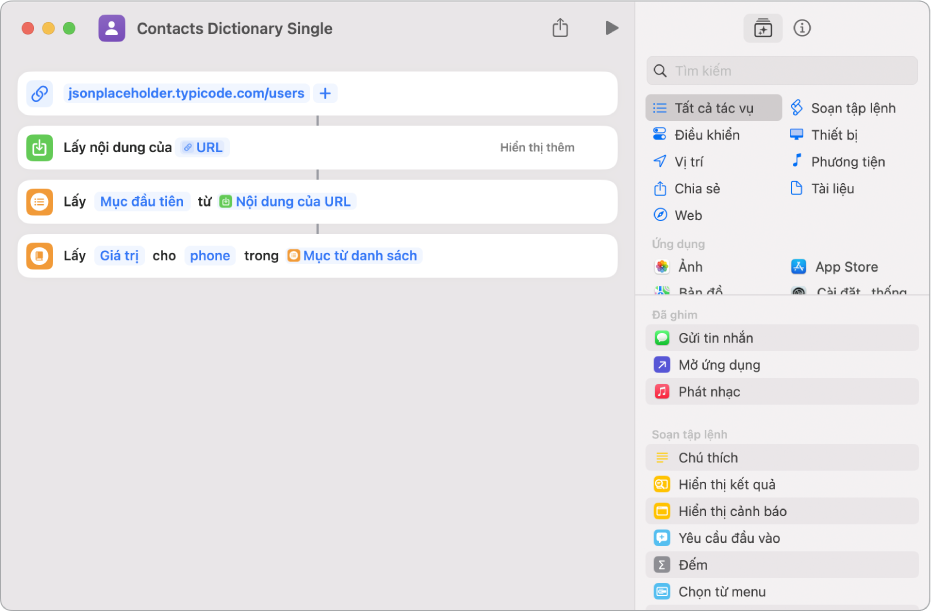Click the purple Contacts shortcut icon
Viewport: 931px width, 612px height.
point(112,28)
